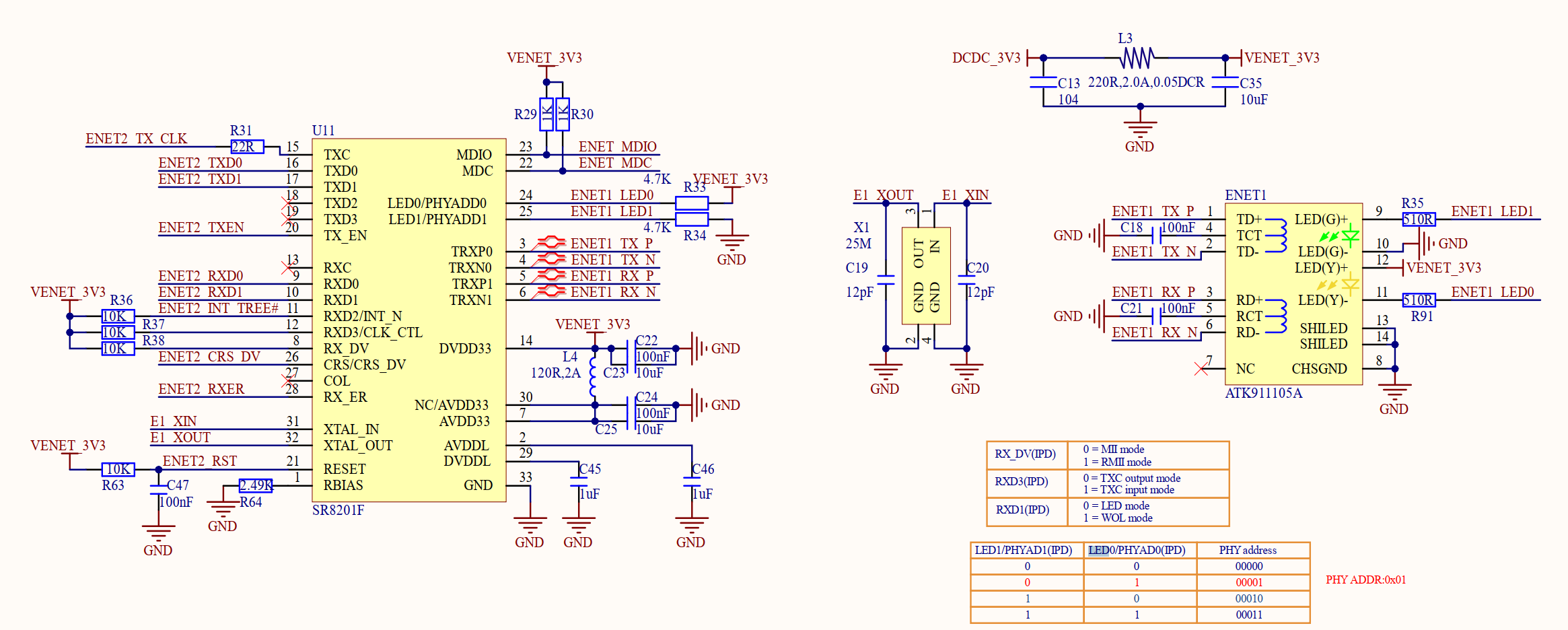The height and width of the screenshot is (630, 1568).
Task: Select the R31 22R resistor
Action: 247,147
